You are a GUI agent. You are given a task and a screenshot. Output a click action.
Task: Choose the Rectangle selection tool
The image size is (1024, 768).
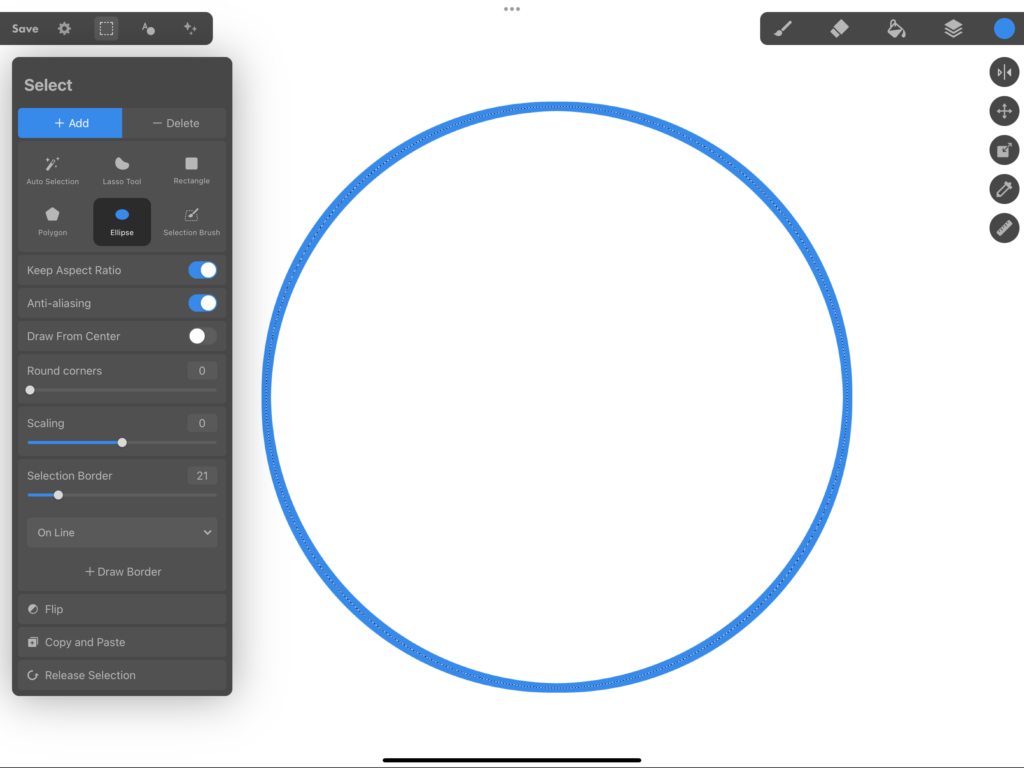(190, 168)
